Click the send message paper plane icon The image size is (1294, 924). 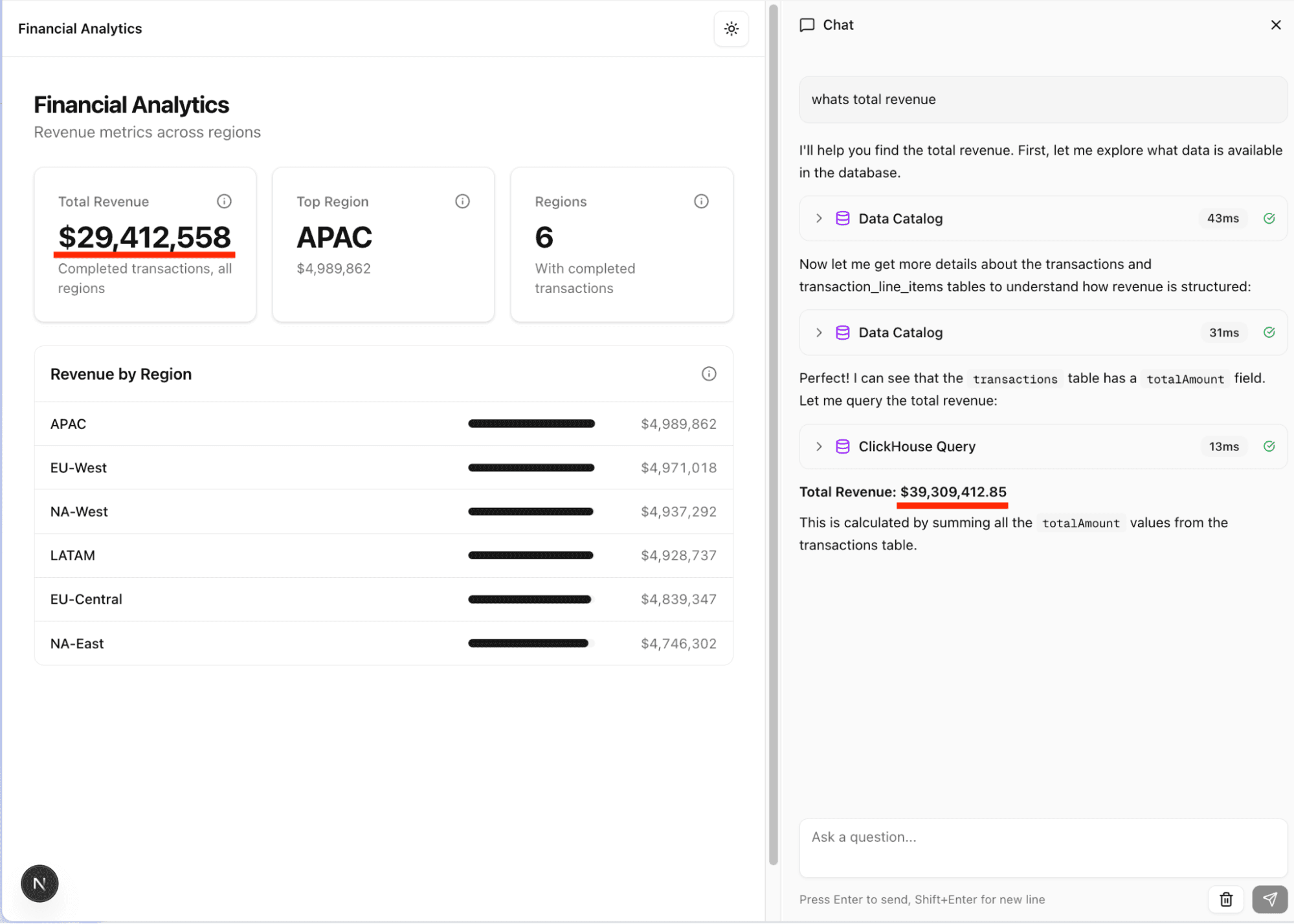tap(1269, 899)
